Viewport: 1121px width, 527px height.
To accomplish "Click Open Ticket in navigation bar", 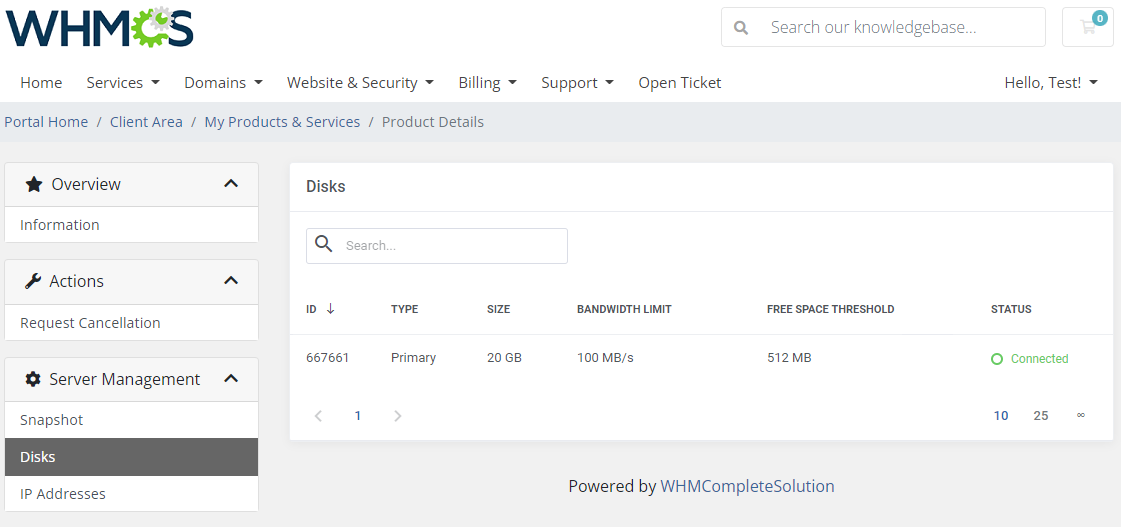I will 680,83.
